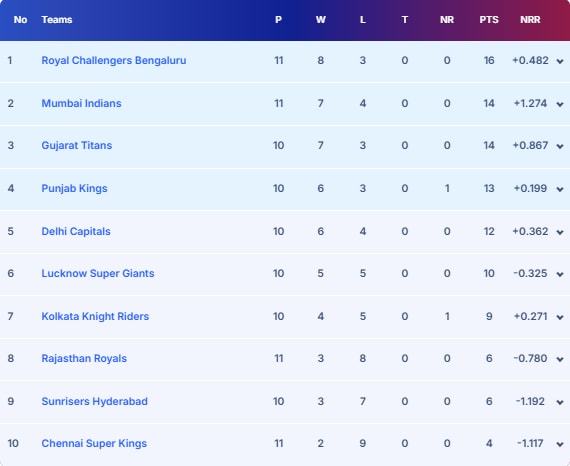Open Mumbai Indians team link
Image resolution: width=570 pixels, height=466 pixels.
81,103
